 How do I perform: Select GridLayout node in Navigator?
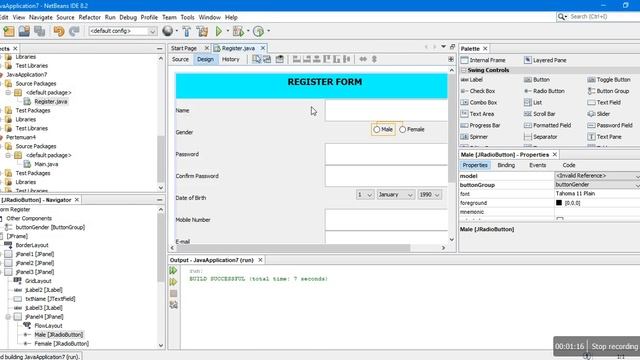38,281
